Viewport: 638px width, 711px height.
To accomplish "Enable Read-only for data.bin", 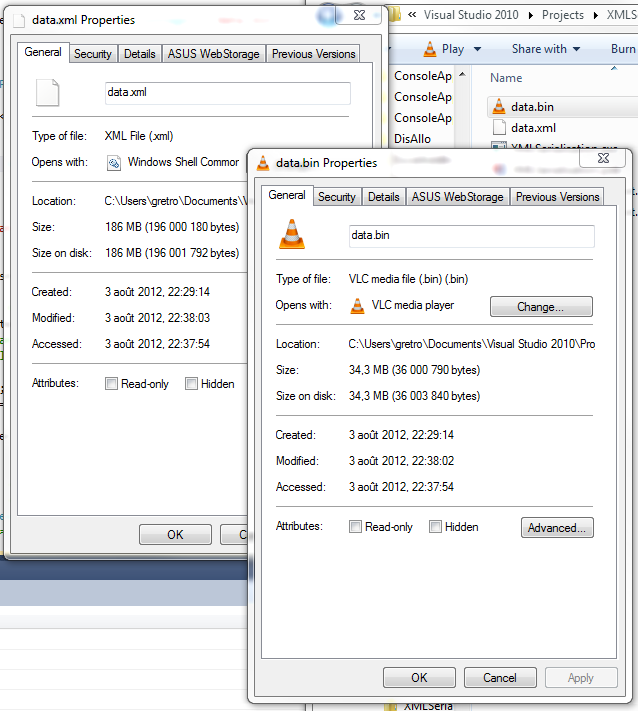I will click(355, 527).
